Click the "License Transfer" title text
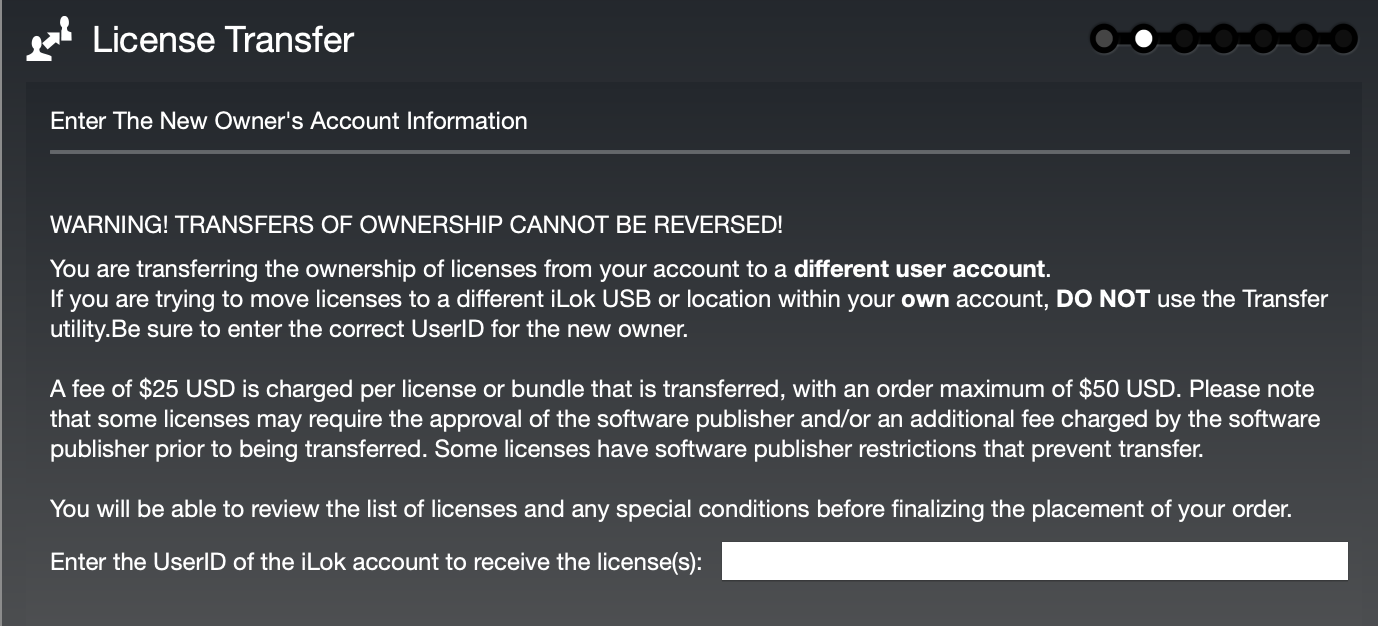Screen dimensions: 1378x626 223,40
